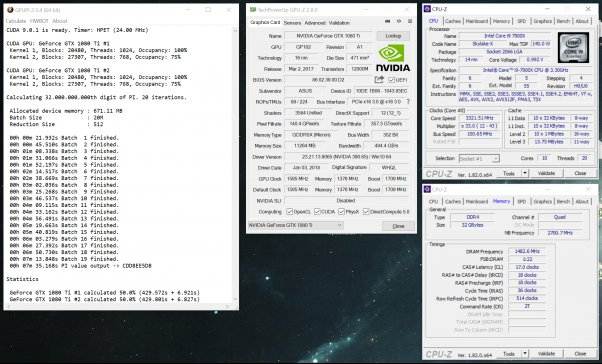Toggle the PhysX checkbox
Viewport: 602px width, 364px height.
341,212
